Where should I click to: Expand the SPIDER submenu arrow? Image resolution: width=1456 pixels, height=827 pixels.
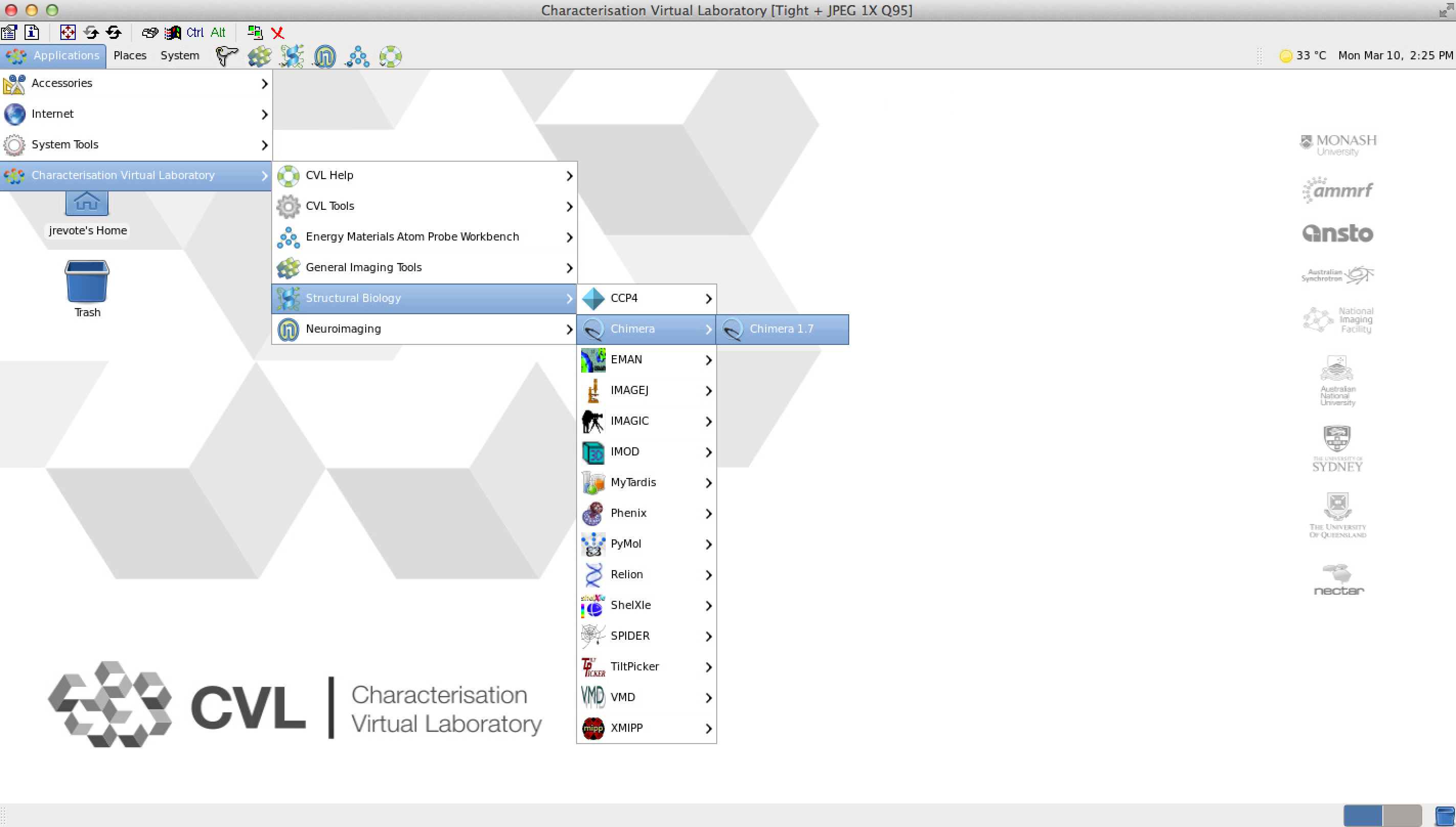coord(709,636)
